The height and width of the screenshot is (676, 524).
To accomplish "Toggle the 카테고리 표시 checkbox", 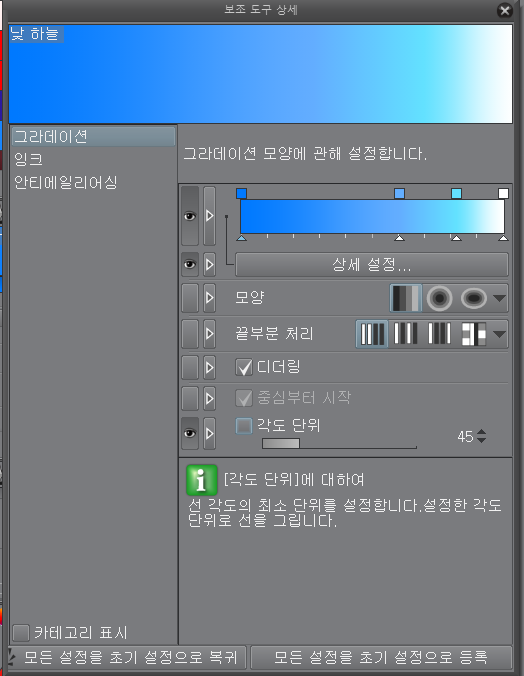I will (x=21, y=632).
